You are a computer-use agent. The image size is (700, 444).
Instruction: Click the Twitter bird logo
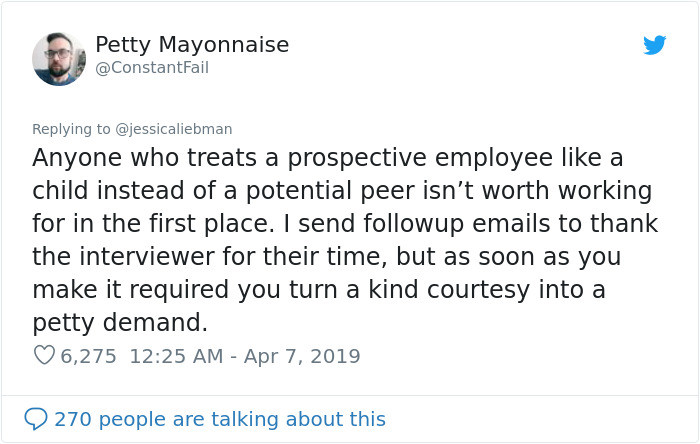pyautogui.click(x=654, y=45)
